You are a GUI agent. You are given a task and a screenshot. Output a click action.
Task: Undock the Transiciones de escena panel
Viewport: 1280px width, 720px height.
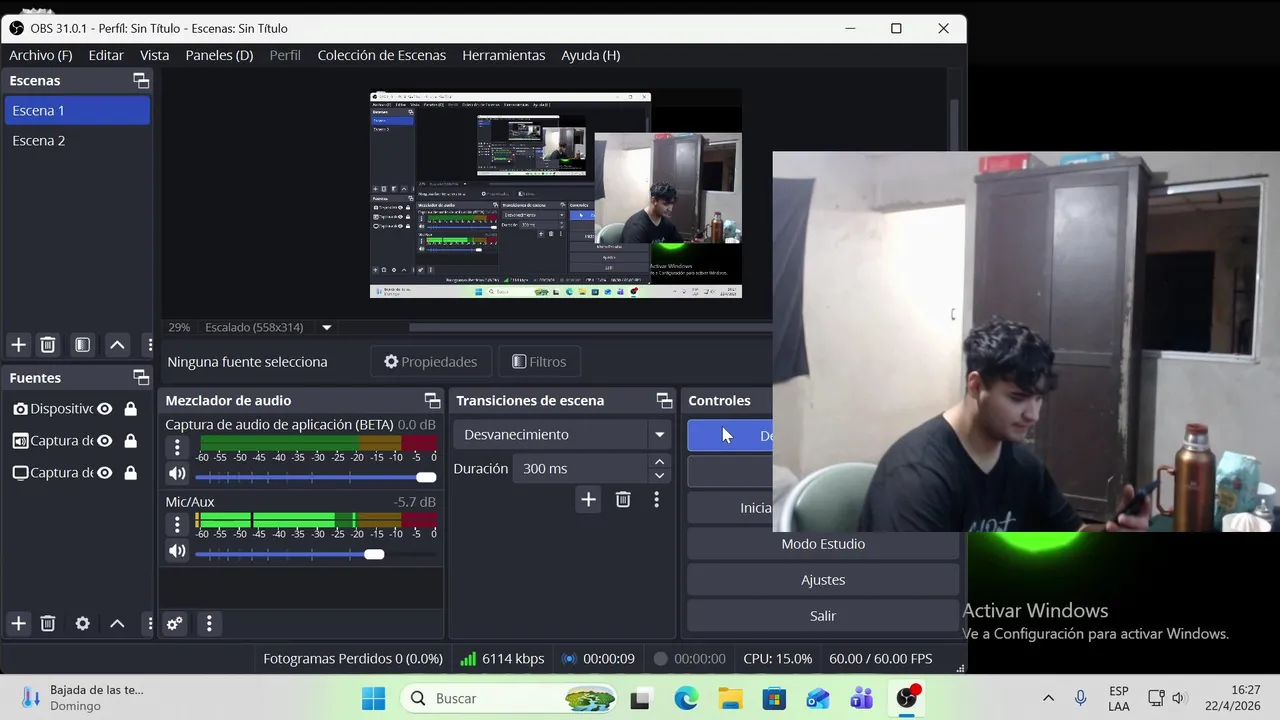pos(664,401)
